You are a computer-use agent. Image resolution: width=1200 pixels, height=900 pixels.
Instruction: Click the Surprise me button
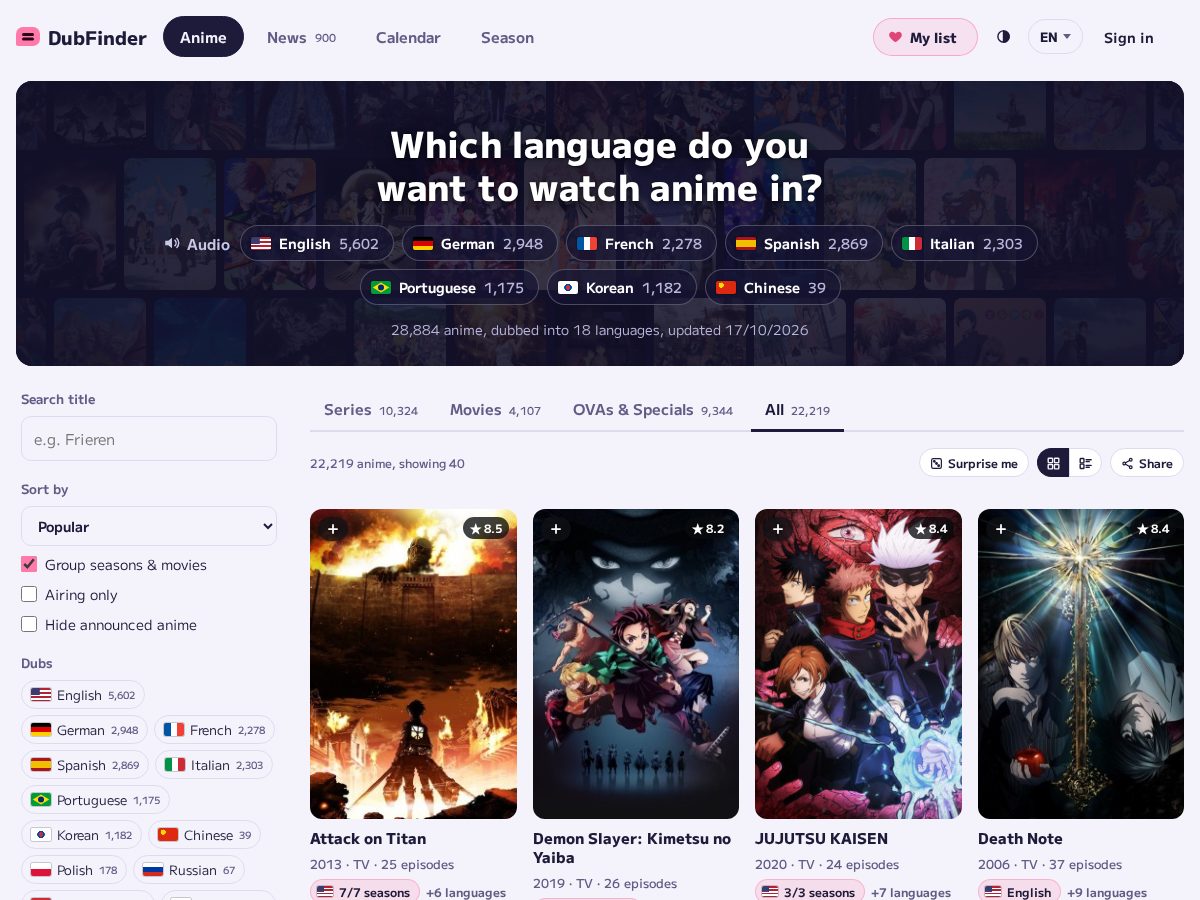[x=974, y=463]
